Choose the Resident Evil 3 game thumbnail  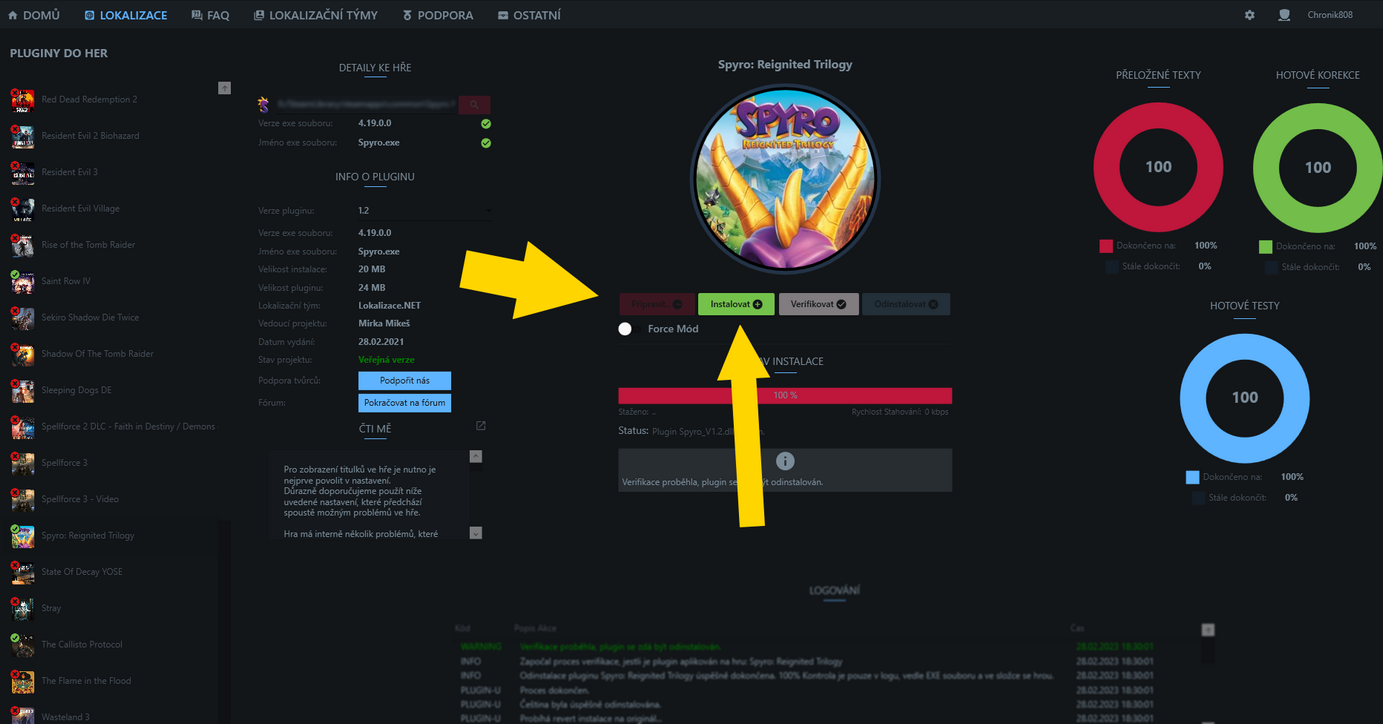(22, 173)
